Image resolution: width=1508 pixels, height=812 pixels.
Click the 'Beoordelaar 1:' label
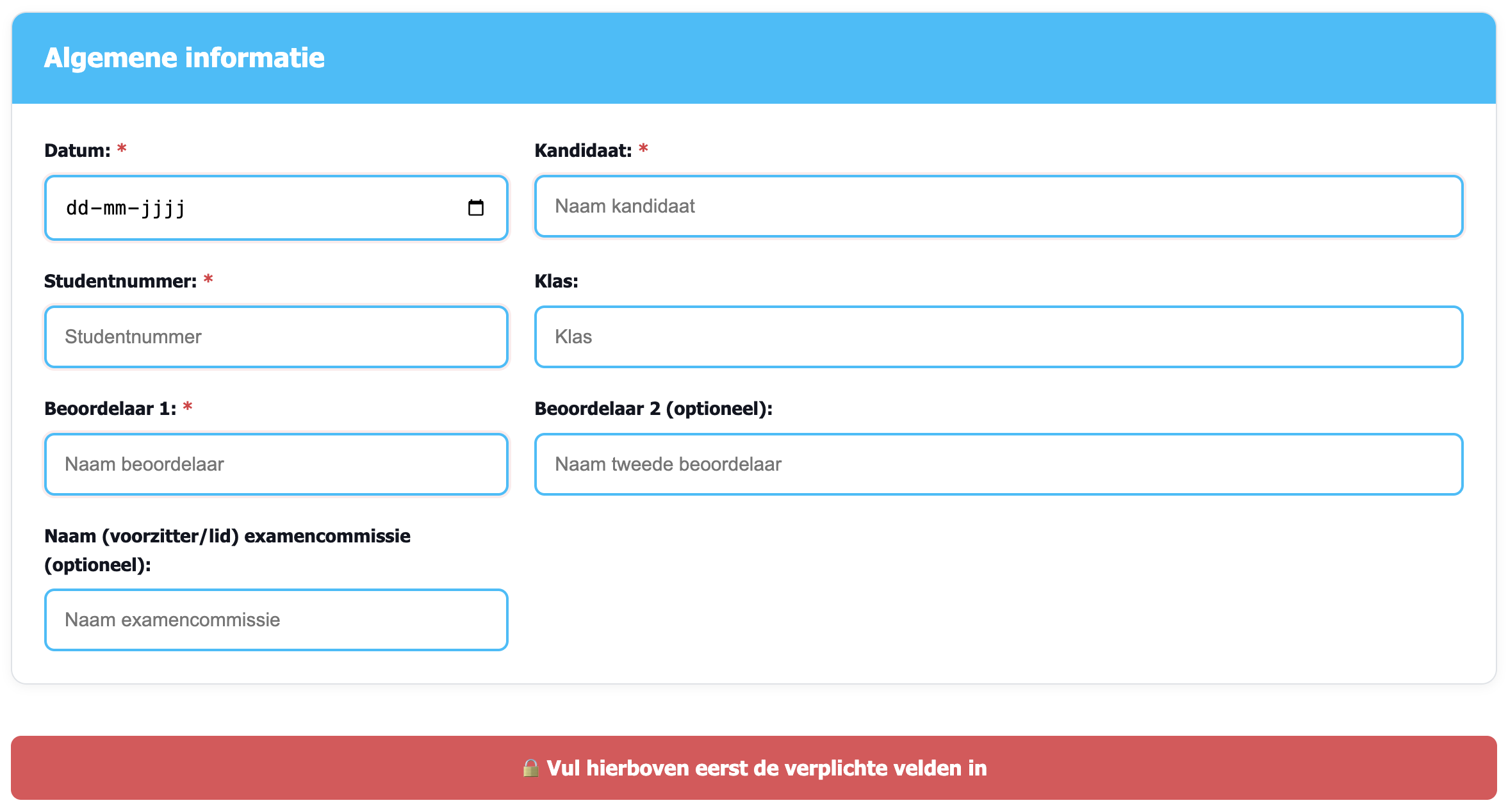pyautogui.click(x=110, y=409)
